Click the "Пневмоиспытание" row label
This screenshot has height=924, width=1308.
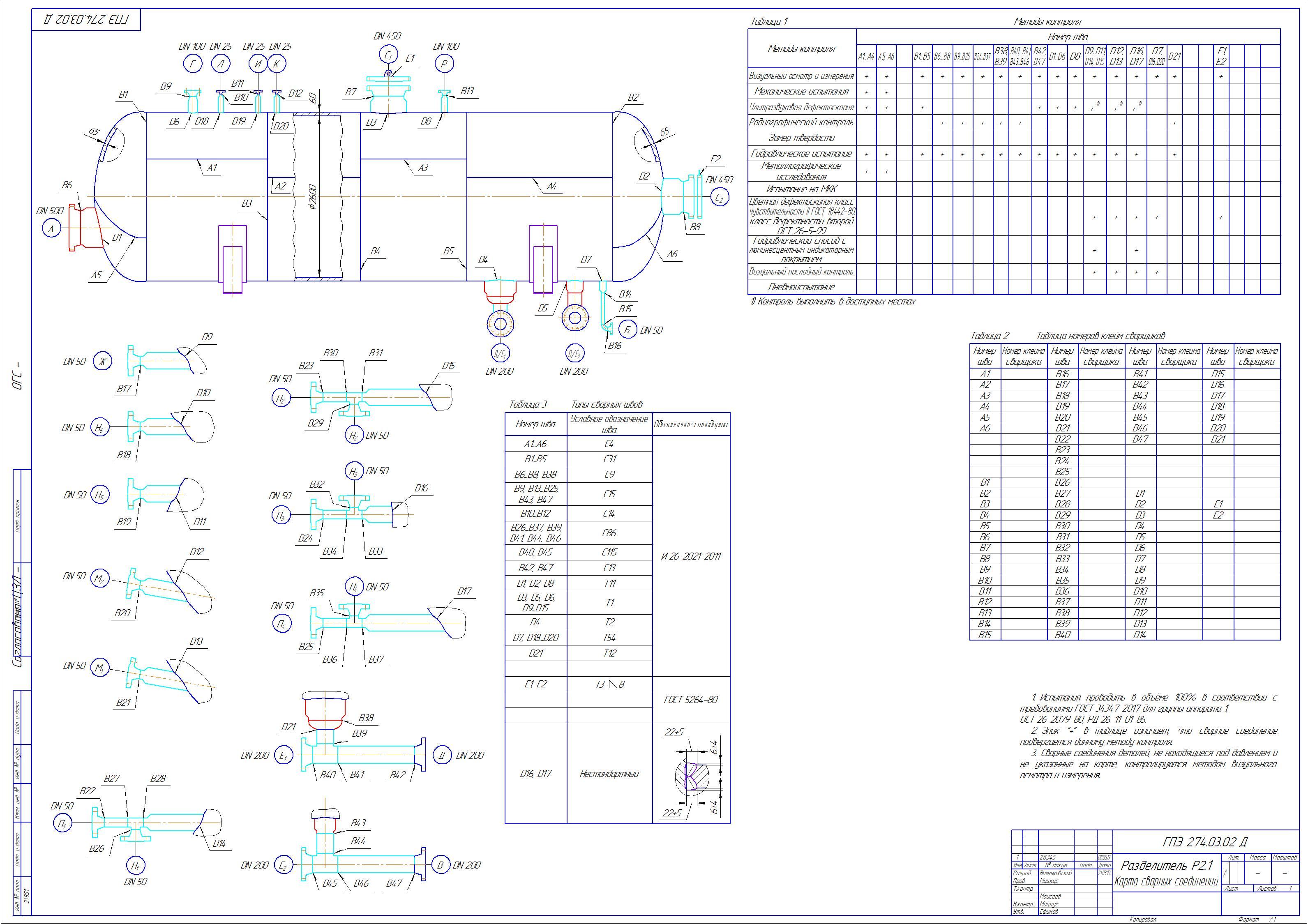(x=801, y=287)
